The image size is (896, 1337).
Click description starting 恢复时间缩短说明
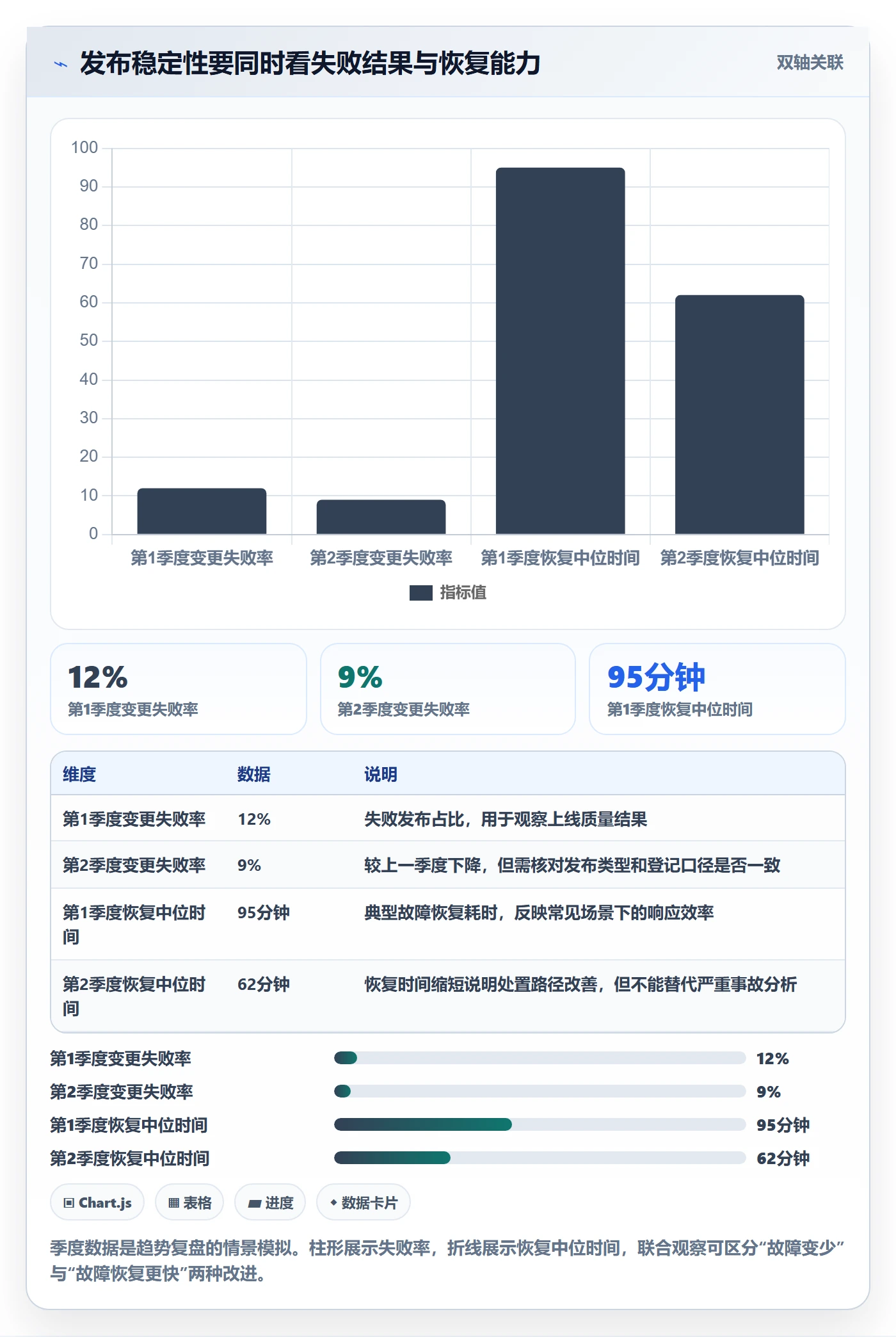click(x=580, y=984)
